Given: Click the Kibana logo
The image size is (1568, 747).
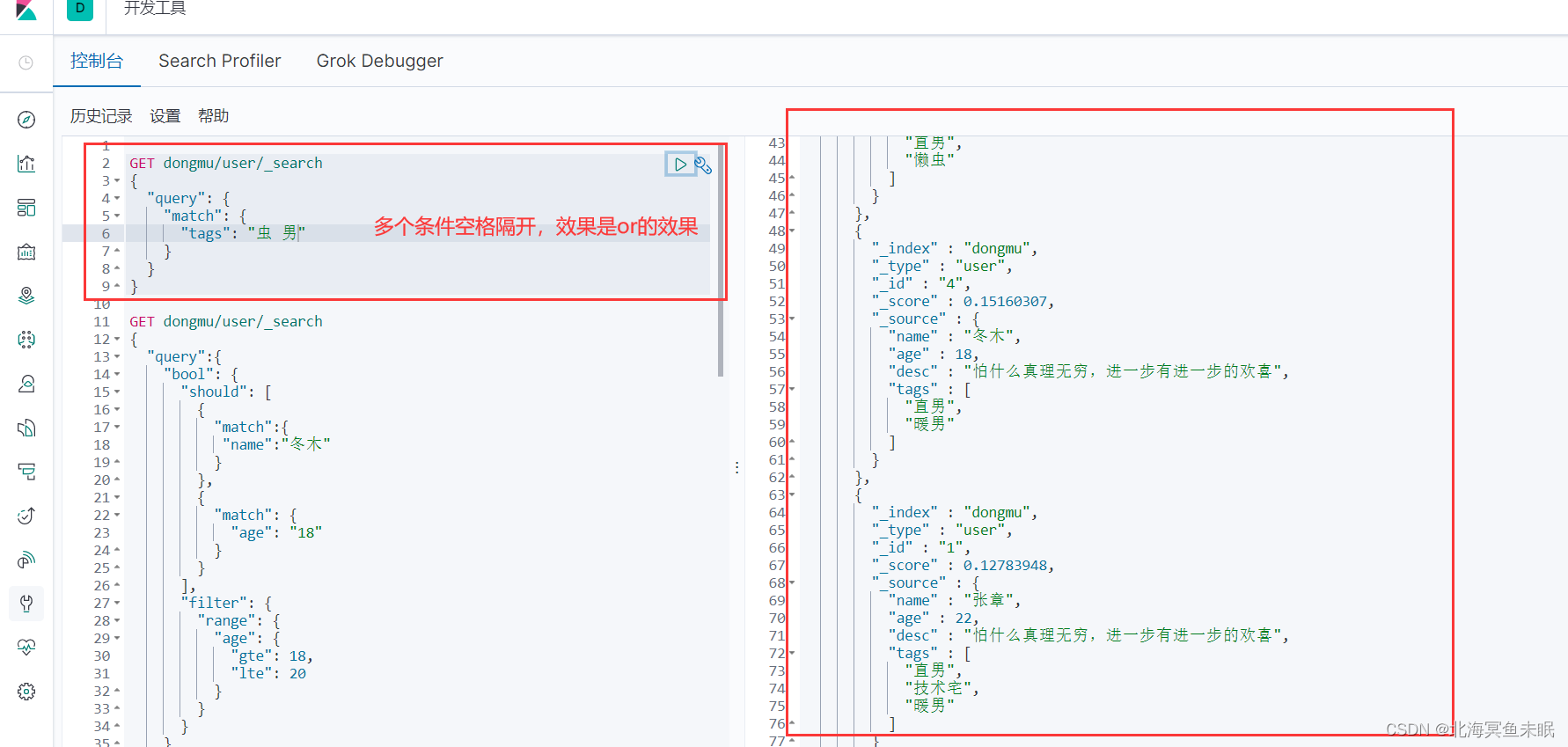Looking at the screenshot, I should click(x=26, y=10).
